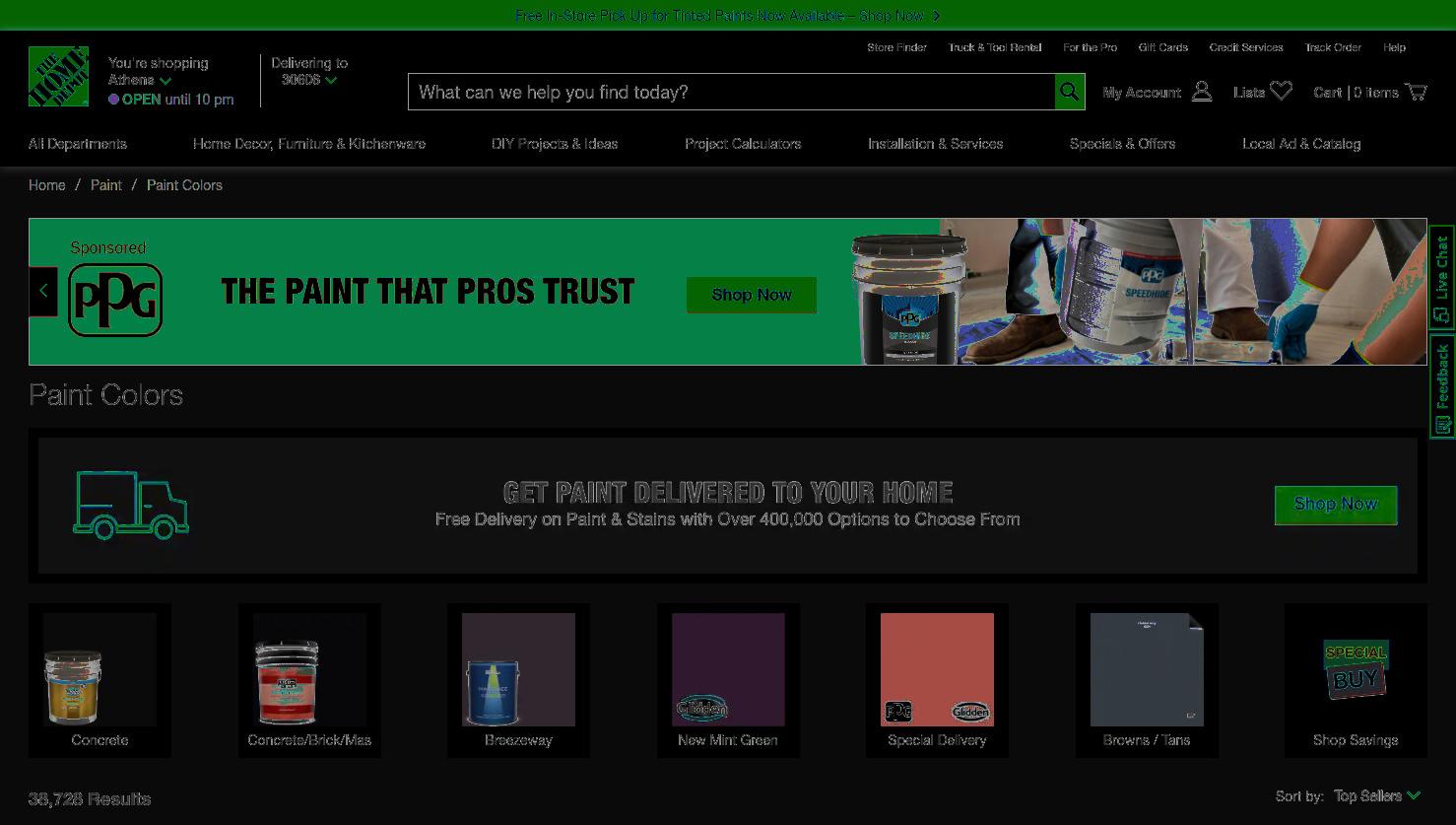
Task: Open Local Ad & Catalog menu
Action: click(x=1301, y=143)
